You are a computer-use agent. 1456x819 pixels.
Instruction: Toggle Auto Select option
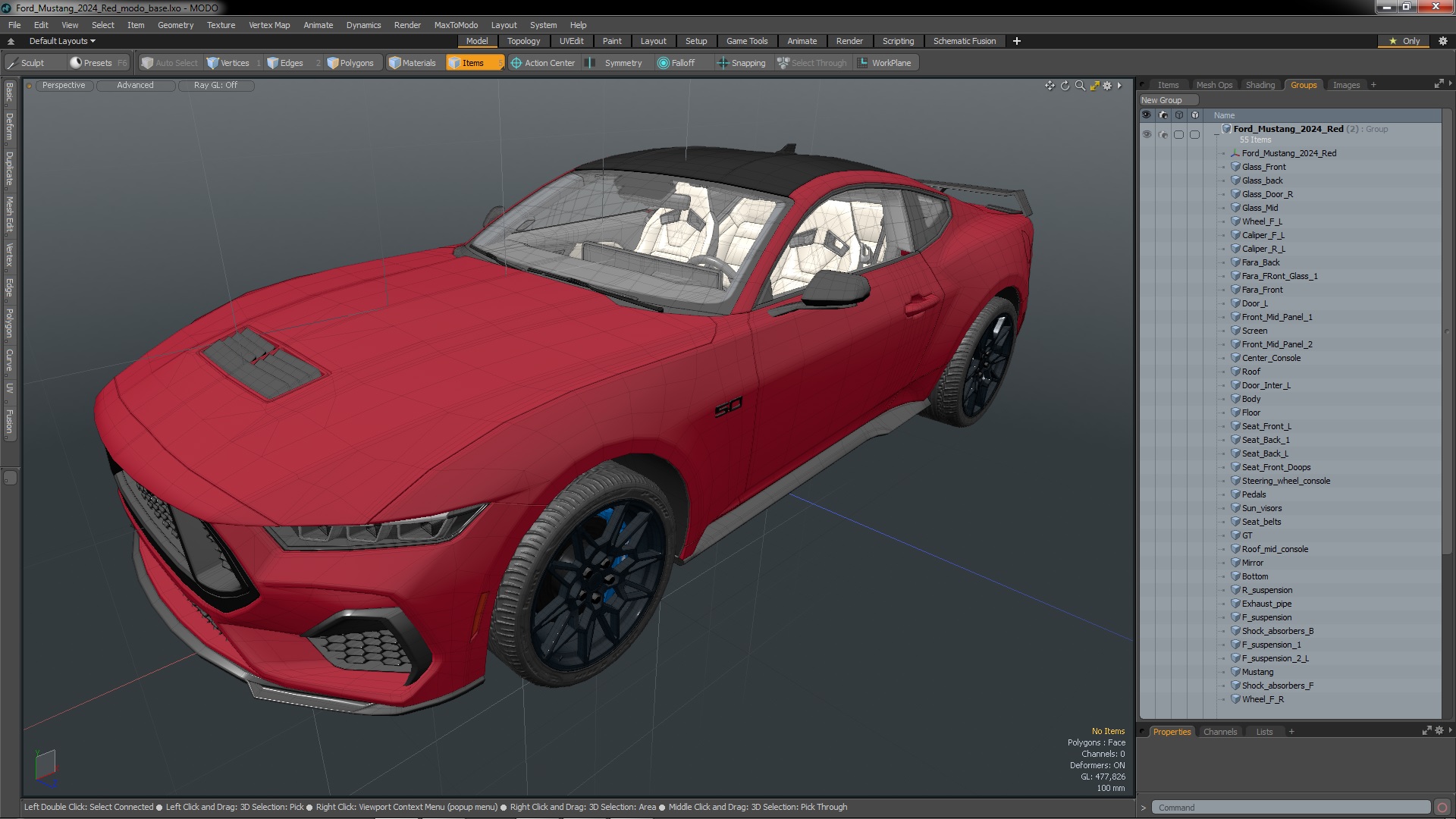(x=170, y=63)
